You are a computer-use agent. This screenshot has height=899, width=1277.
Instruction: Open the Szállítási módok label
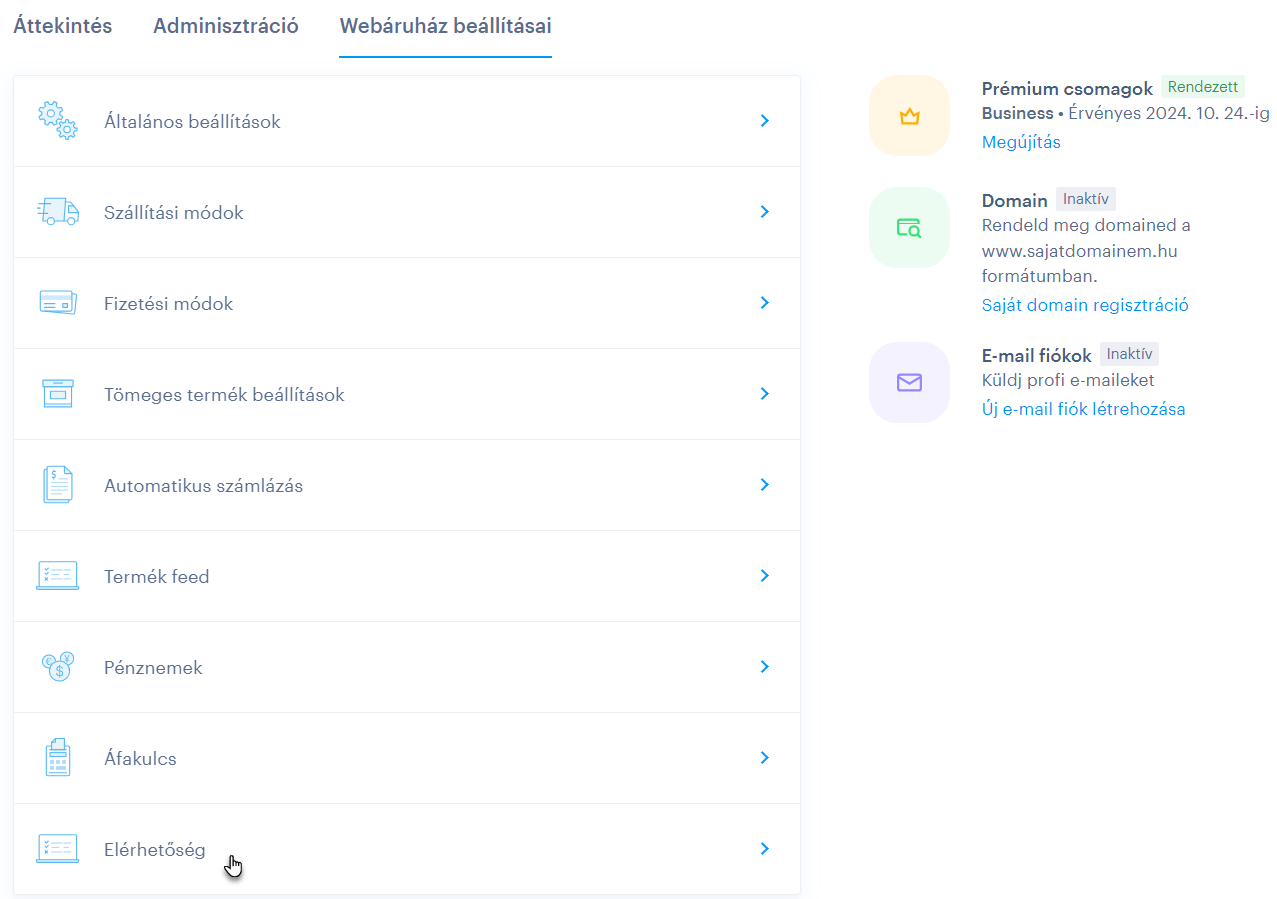(174, 213)
